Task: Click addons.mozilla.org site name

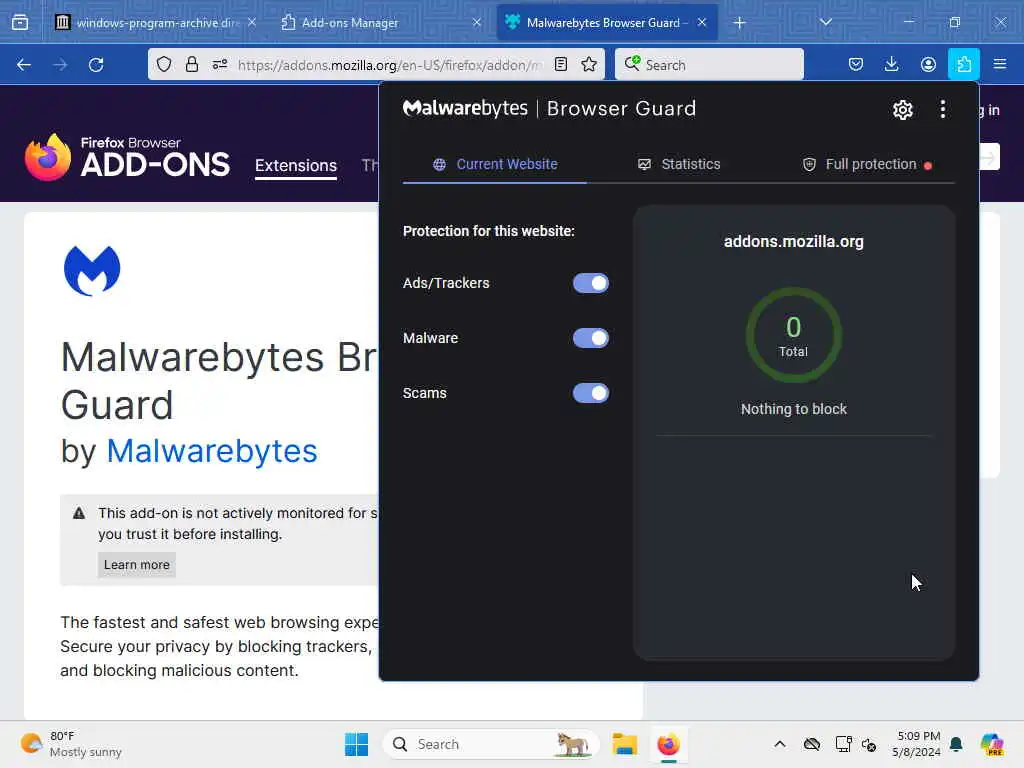Action: (793, 242)
